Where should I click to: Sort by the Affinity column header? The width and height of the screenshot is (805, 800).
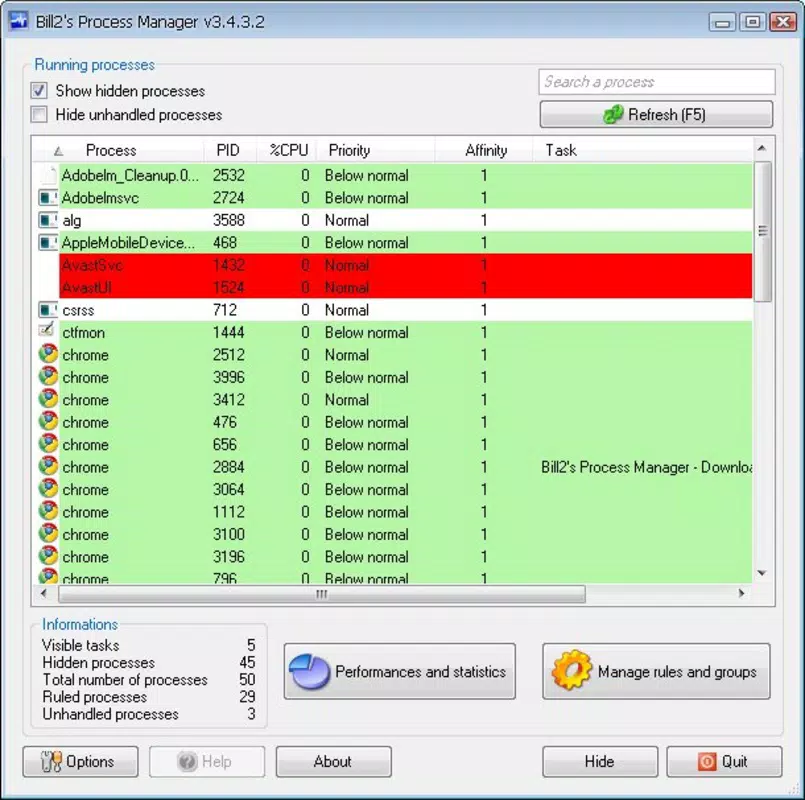tap(486, 150)
